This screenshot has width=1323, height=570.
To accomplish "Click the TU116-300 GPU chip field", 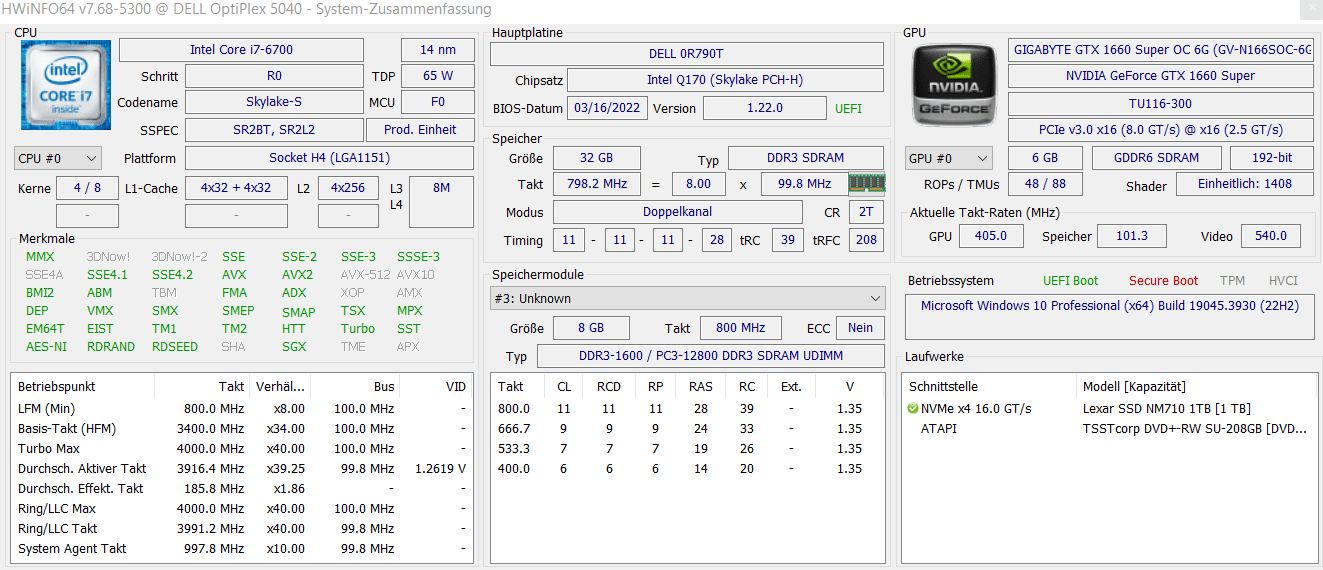I will [1161, 103].
